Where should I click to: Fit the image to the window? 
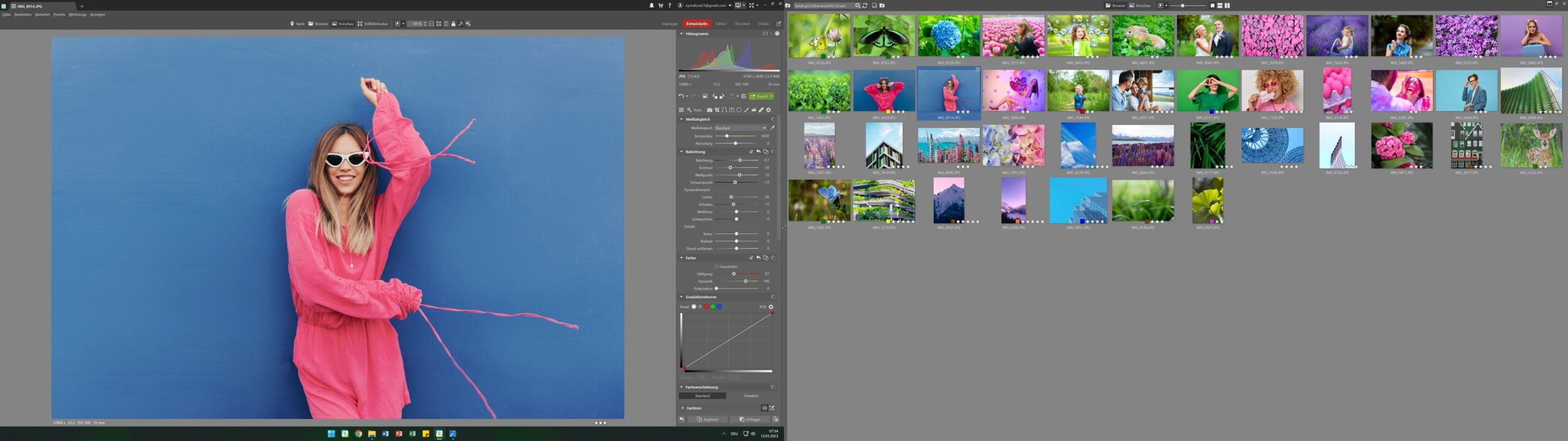pyautogui.click(x=439, y=24)
